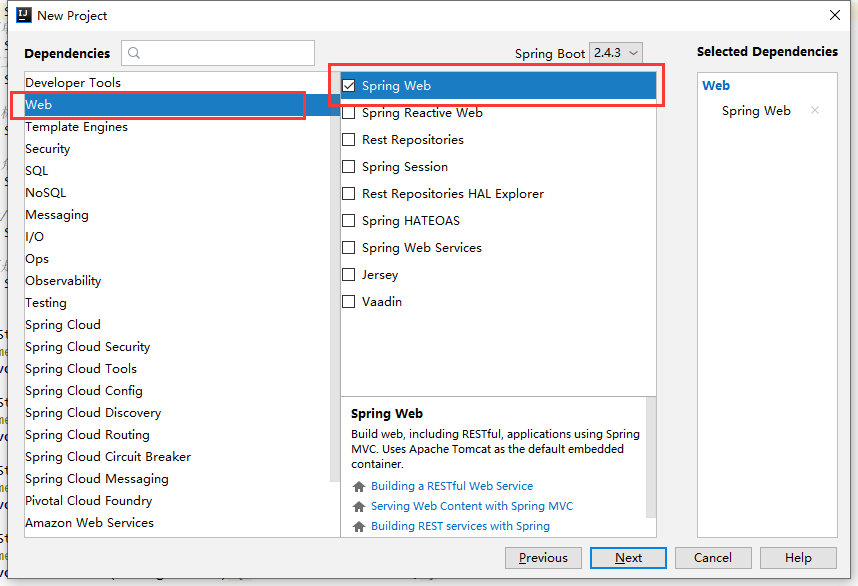This screenshot has height=586, width=858.
Task: Click house icon beside Building REST services
Action: [359, 526]
